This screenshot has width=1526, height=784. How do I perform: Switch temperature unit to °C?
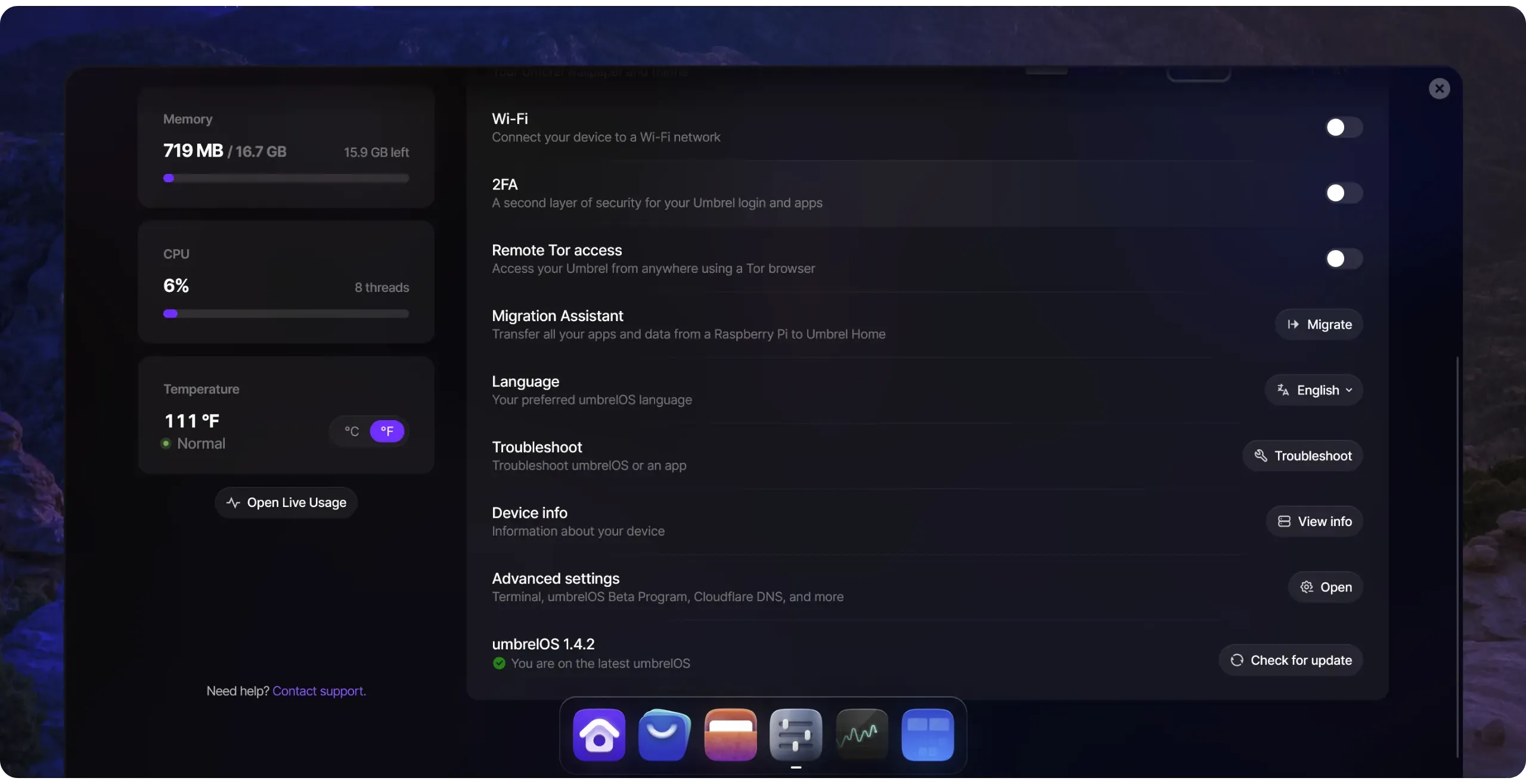click(352, 431)
